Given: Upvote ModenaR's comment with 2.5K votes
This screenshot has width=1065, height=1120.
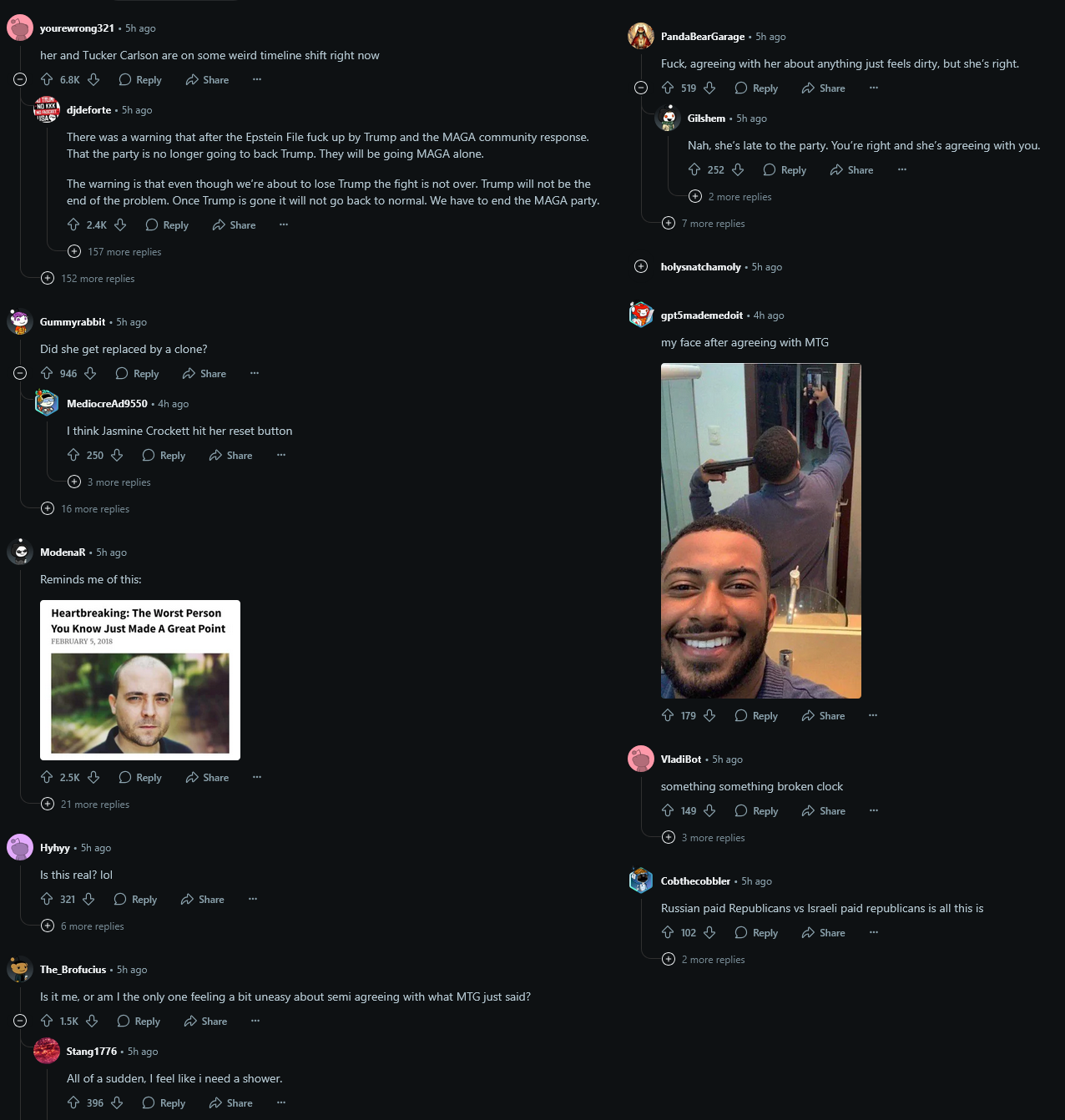Looking at the screenshot, I should click(47, 778).
